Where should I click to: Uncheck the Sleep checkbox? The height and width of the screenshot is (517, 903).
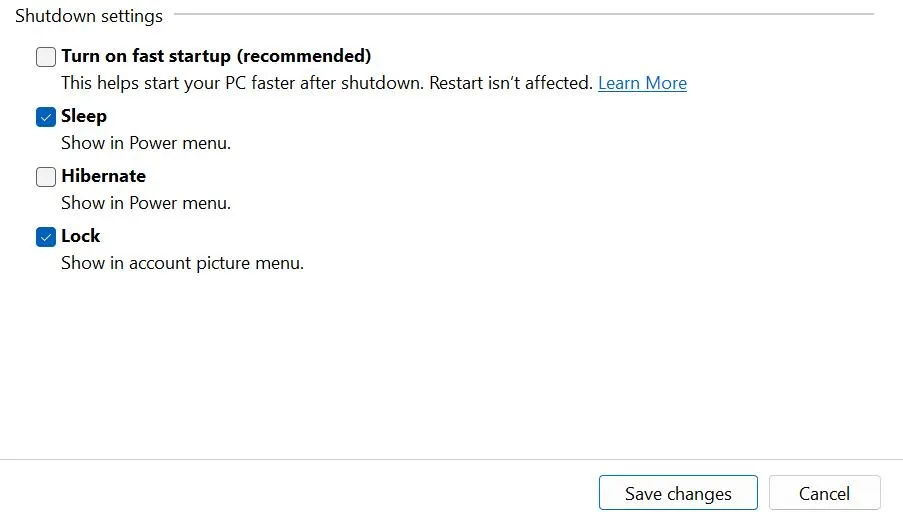pyautogui.click(x=46, y=117)
